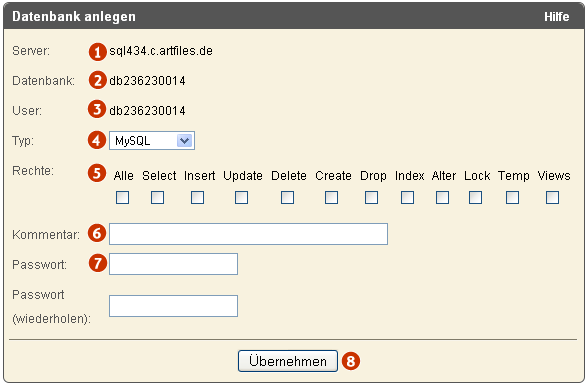Tick the Insert permission checkbox
The height and width of the screenshot is (385, 588).
coord(198,198)
